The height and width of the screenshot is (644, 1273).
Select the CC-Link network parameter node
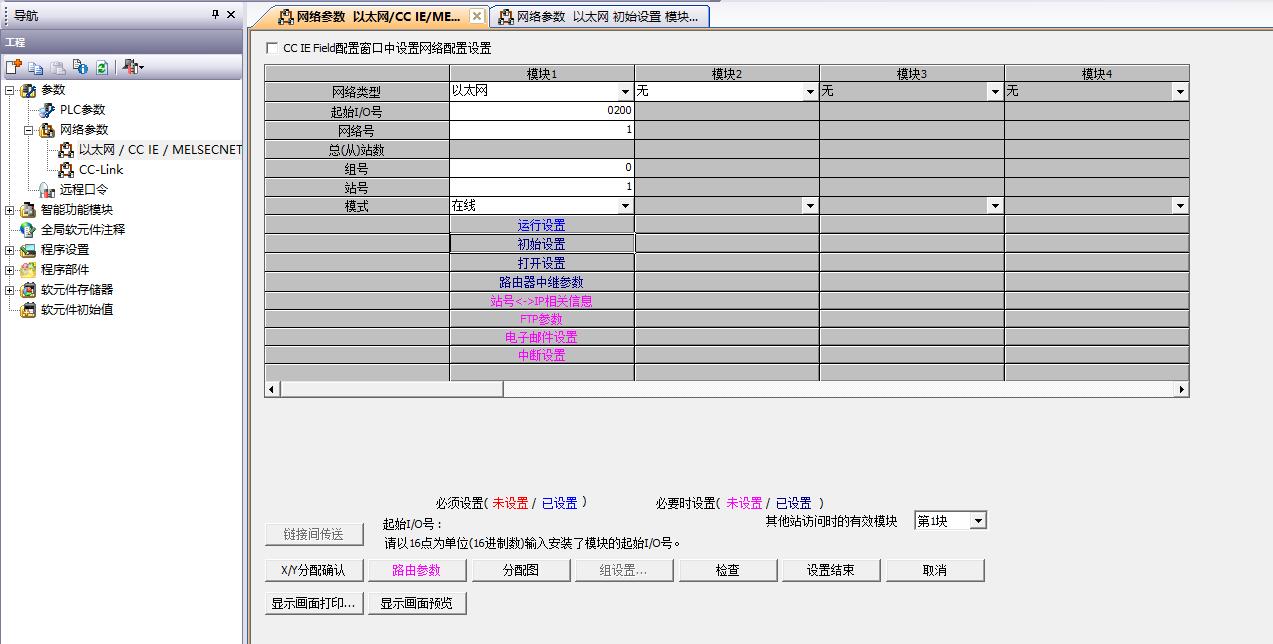[x=100, y=170]
